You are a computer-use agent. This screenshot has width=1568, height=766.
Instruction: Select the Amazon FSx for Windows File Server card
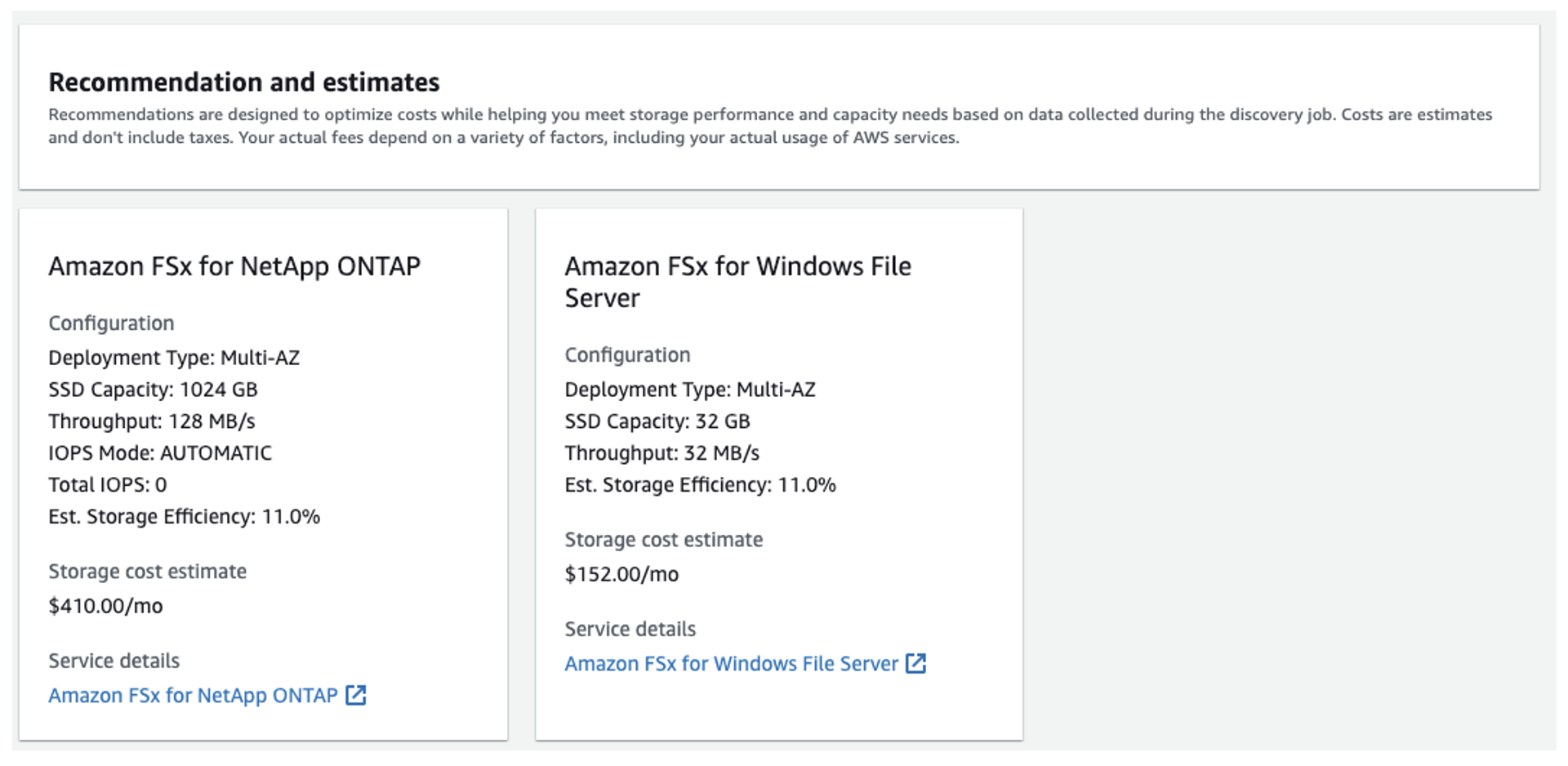click(778, 474)
